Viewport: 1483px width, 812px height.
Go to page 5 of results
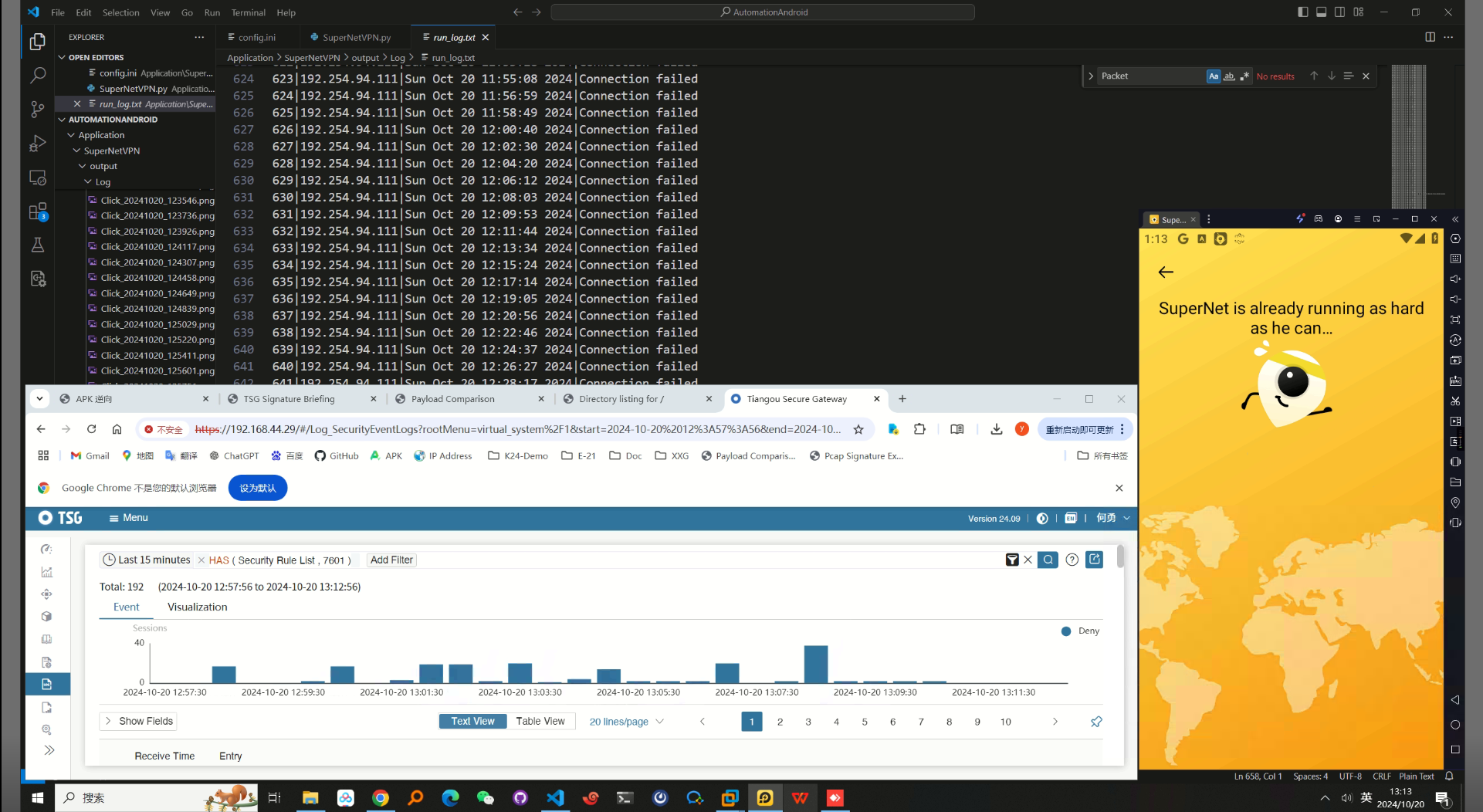click(865, 722)
